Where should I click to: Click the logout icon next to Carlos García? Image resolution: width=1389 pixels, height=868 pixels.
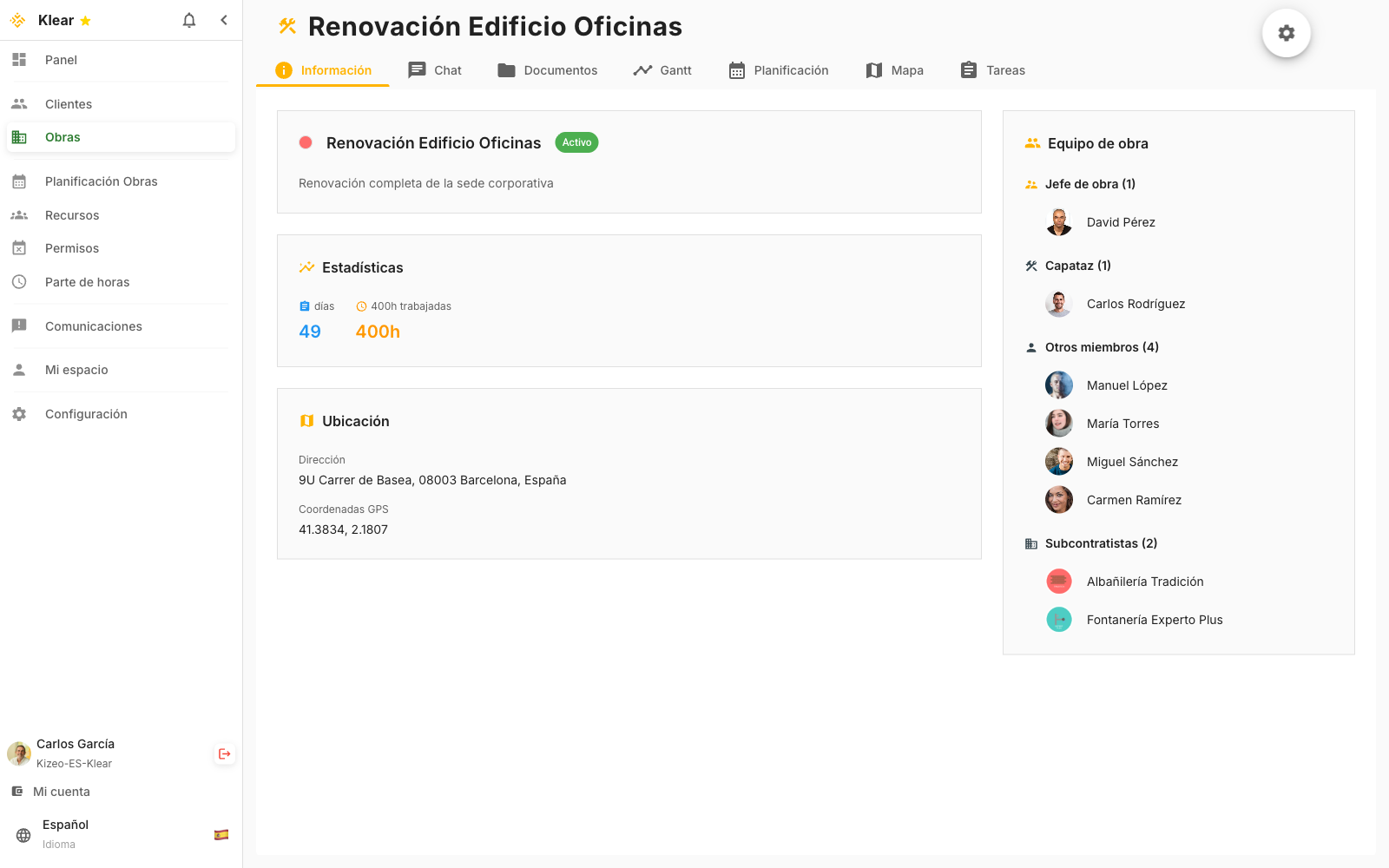[x=224, y=754]
